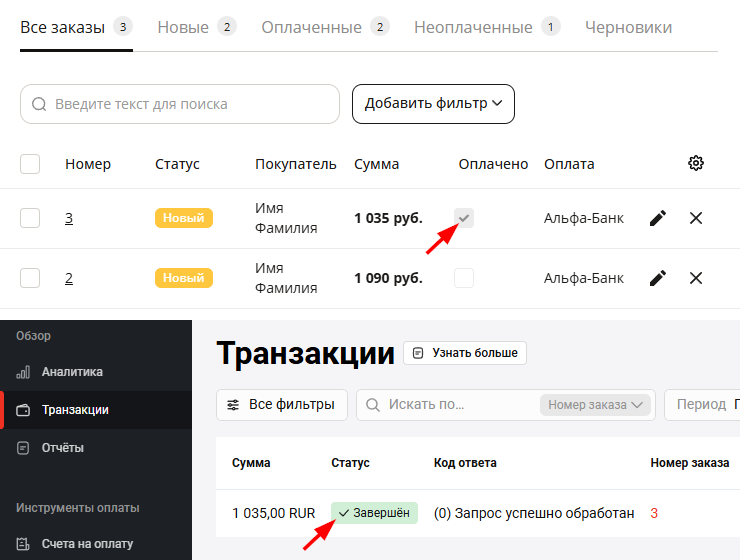740x560 pixels.
Task: Click the Узнать больше button
Action: [x=465, y=353]
